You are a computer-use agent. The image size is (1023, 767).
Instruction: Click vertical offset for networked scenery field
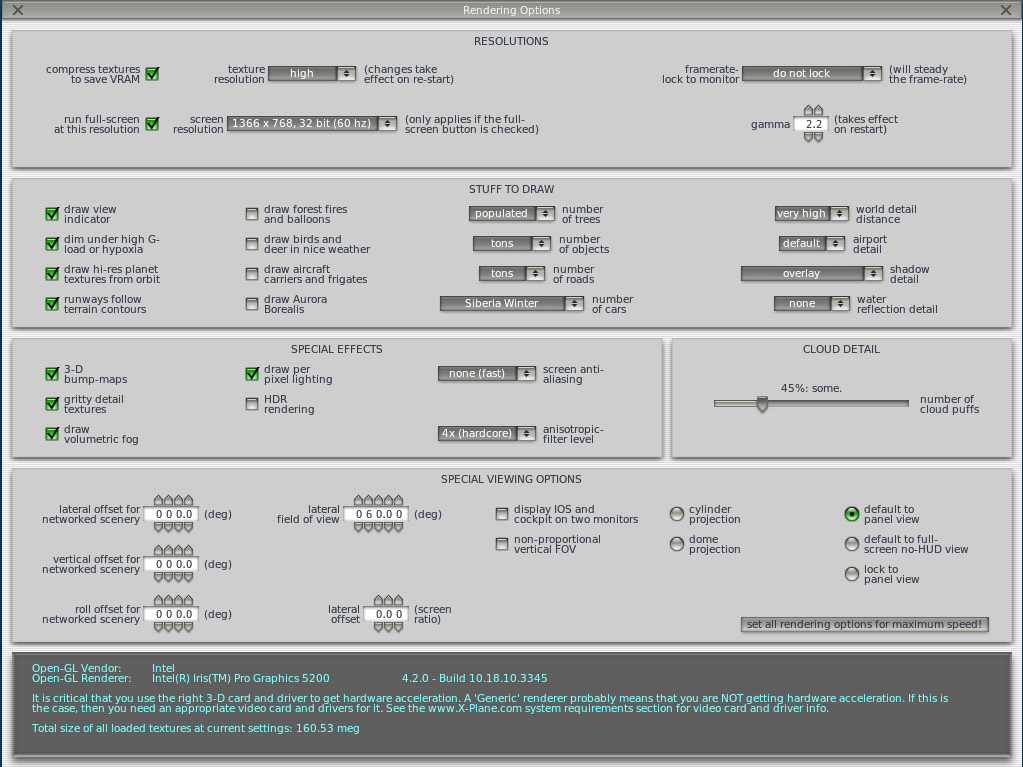pyautogui.click(x=173, y=564)
